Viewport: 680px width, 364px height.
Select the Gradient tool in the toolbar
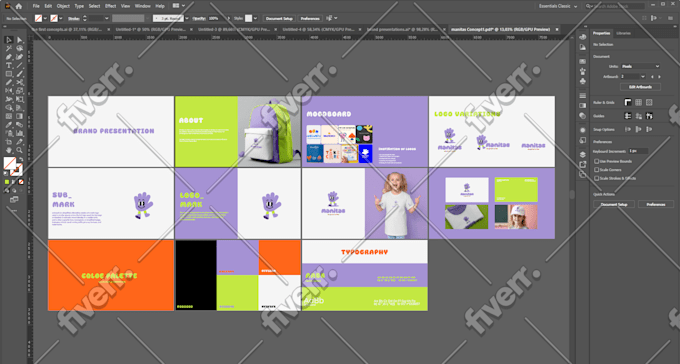(x=20, y=116)
